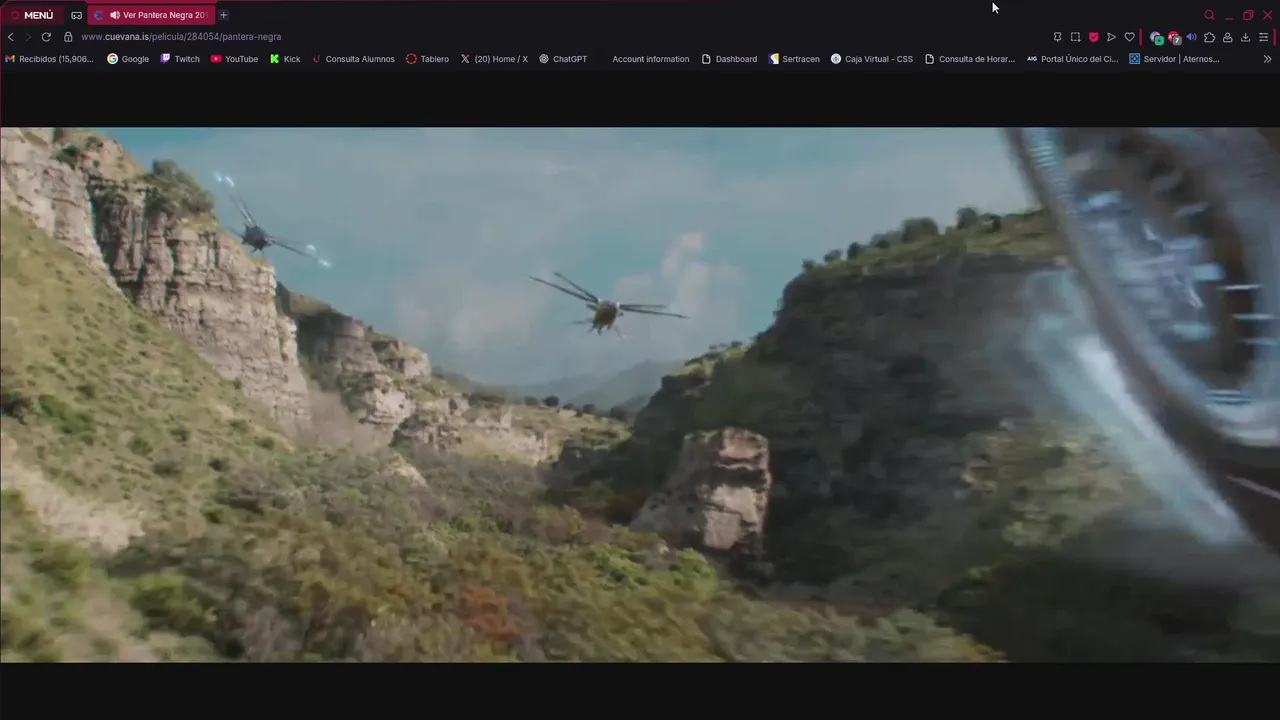Image resolution: width=1280 pixels, height=720 pixels.
Task: Open a new tab with plus button
Action: pos(223,15)
